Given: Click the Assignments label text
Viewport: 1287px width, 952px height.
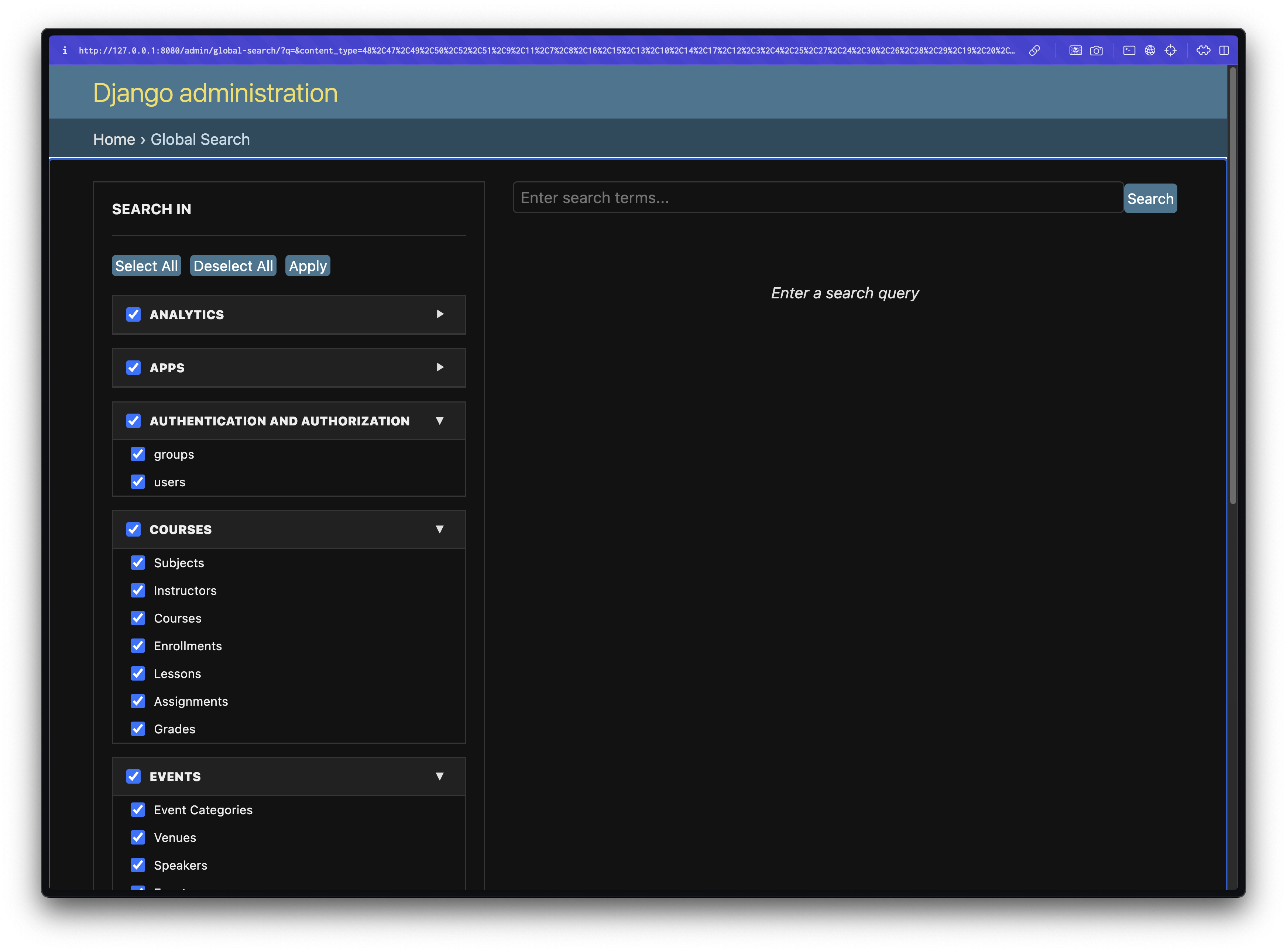Looking at the screenshot, I should [x=191, y=701].
